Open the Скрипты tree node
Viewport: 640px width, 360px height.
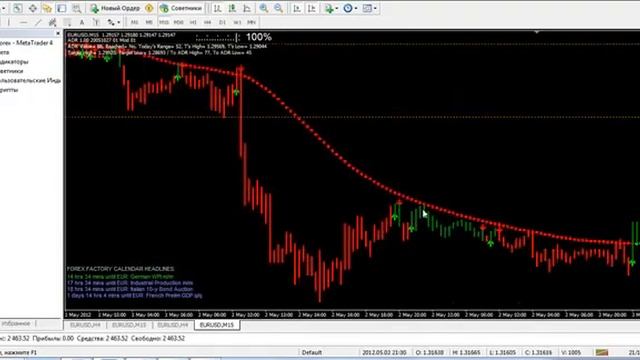9,90
